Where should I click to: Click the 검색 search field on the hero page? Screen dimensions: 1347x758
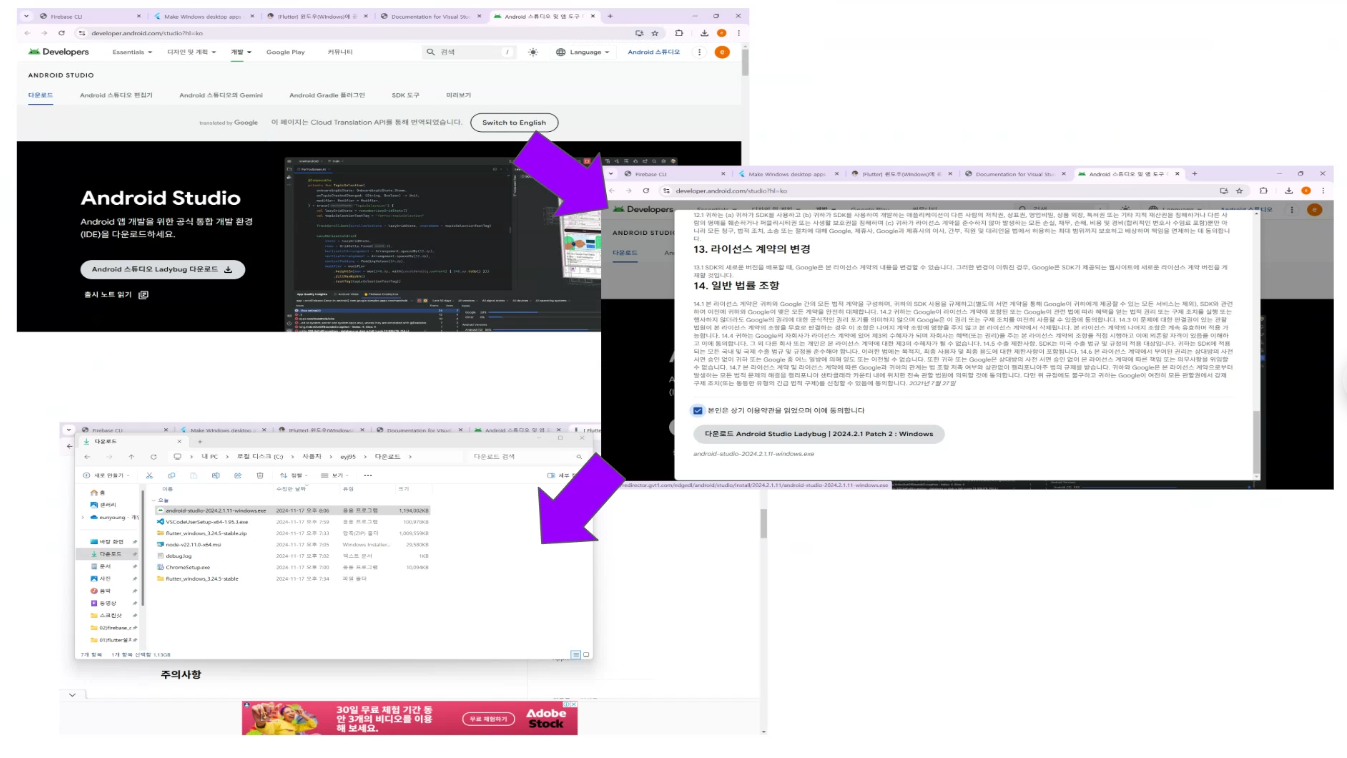(468, 52)
